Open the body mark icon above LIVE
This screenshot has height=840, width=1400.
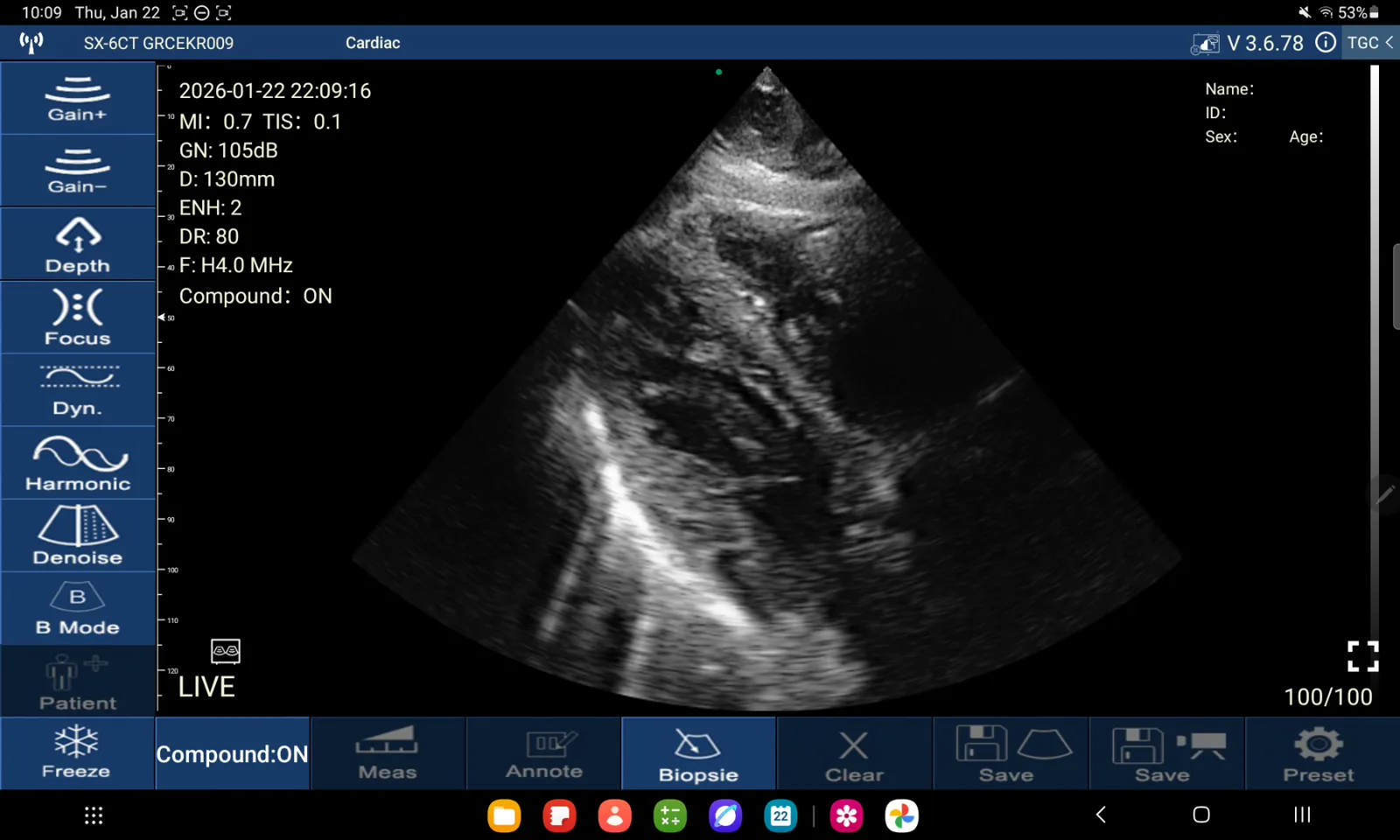click(226, 651)
